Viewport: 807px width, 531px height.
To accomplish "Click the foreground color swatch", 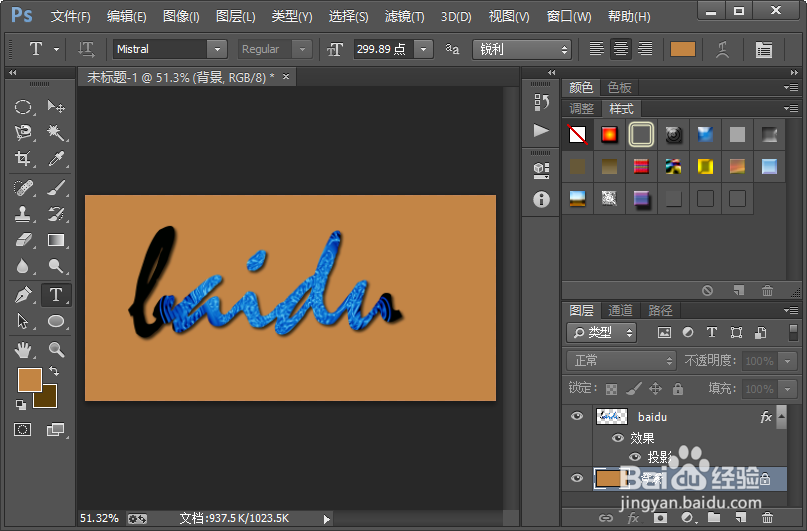I will [29, 380].
